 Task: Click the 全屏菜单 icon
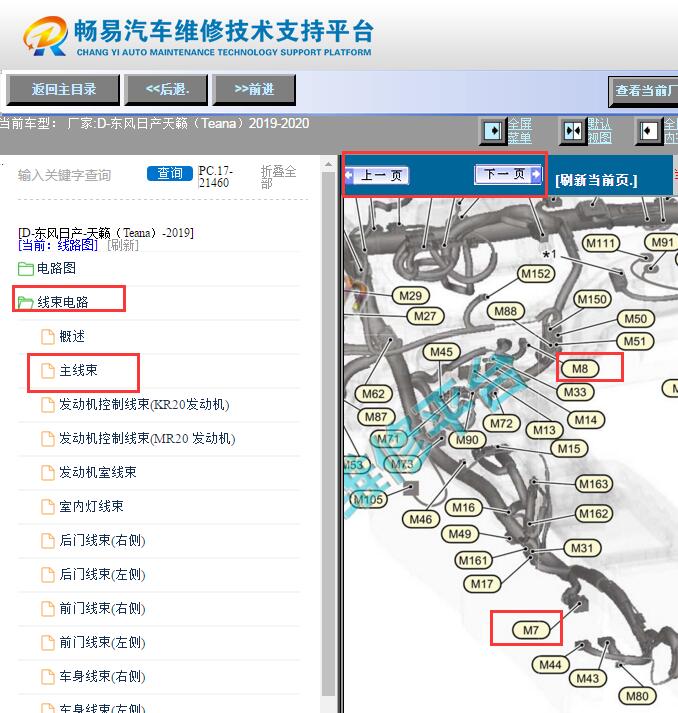493,131
